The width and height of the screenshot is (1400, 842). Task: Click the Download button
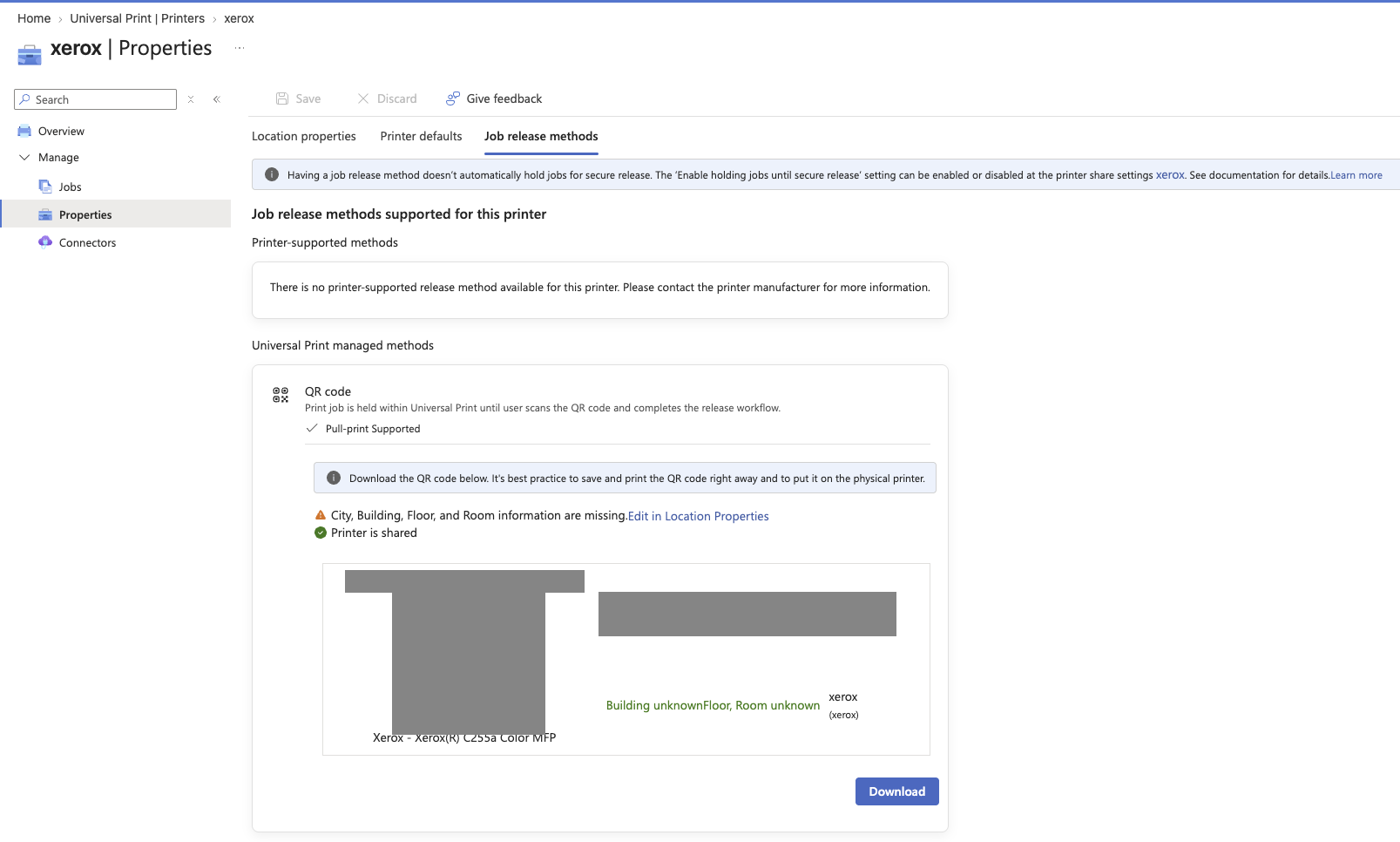pos(897,791)
